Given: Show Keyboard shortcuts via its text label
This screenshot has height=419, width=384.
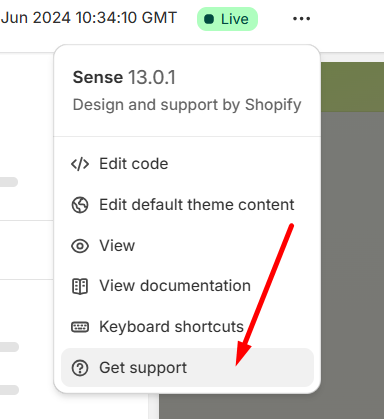Looking at the screenshot, I should (x=171, y=327).
